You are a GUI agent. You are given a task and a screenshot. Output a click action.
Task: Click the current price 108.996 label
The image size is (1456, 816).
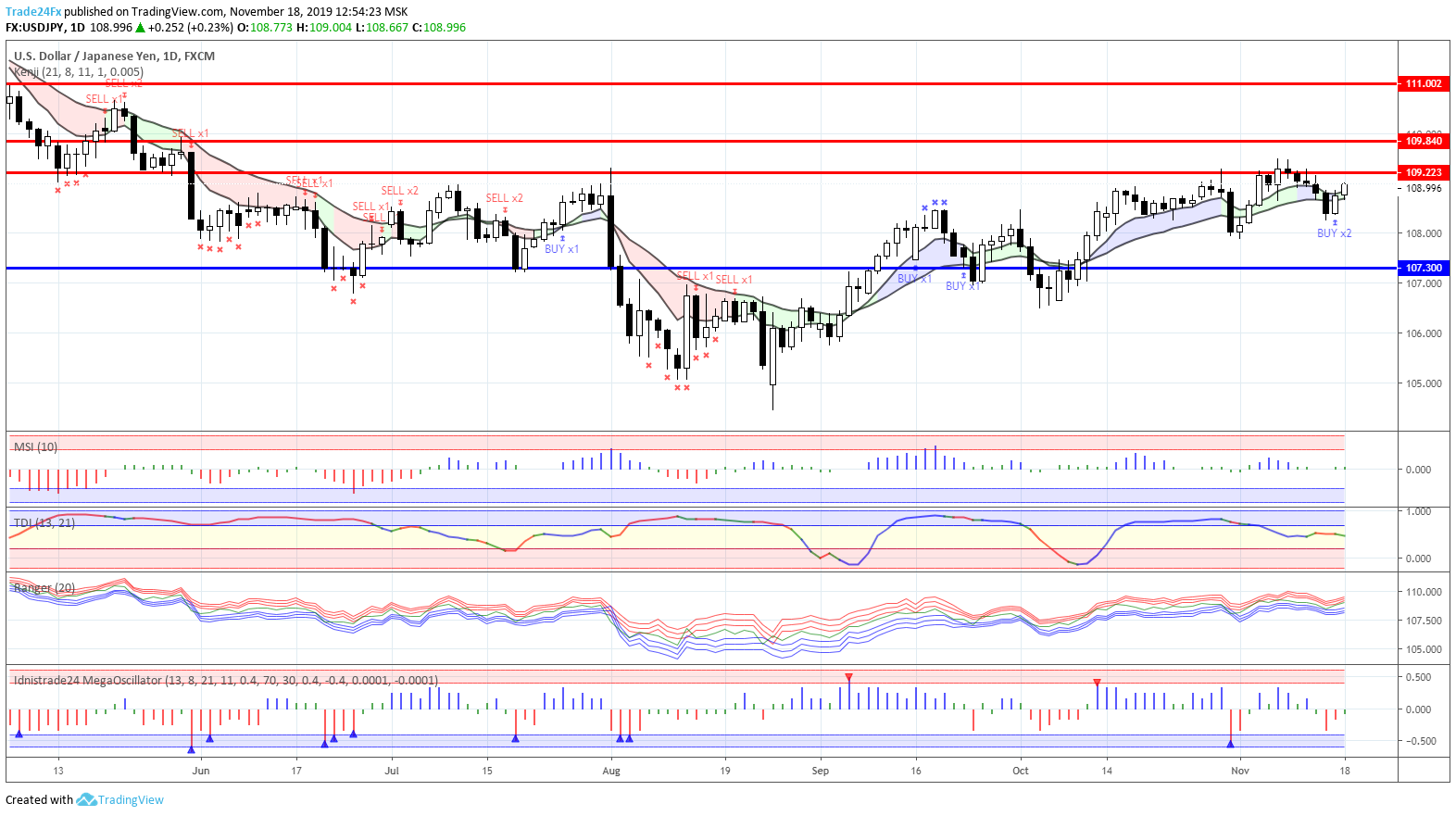point(1424,188)
